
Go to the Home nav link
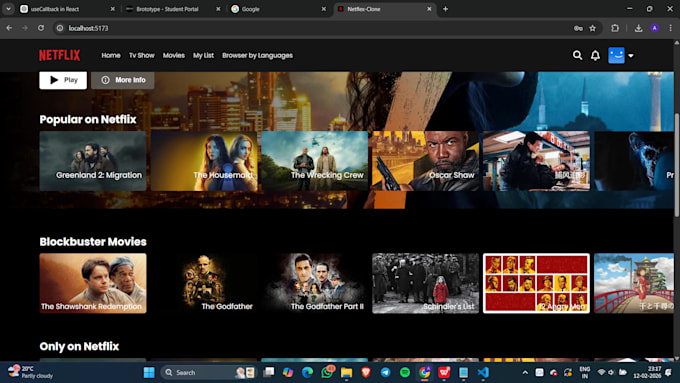point(111,56)
